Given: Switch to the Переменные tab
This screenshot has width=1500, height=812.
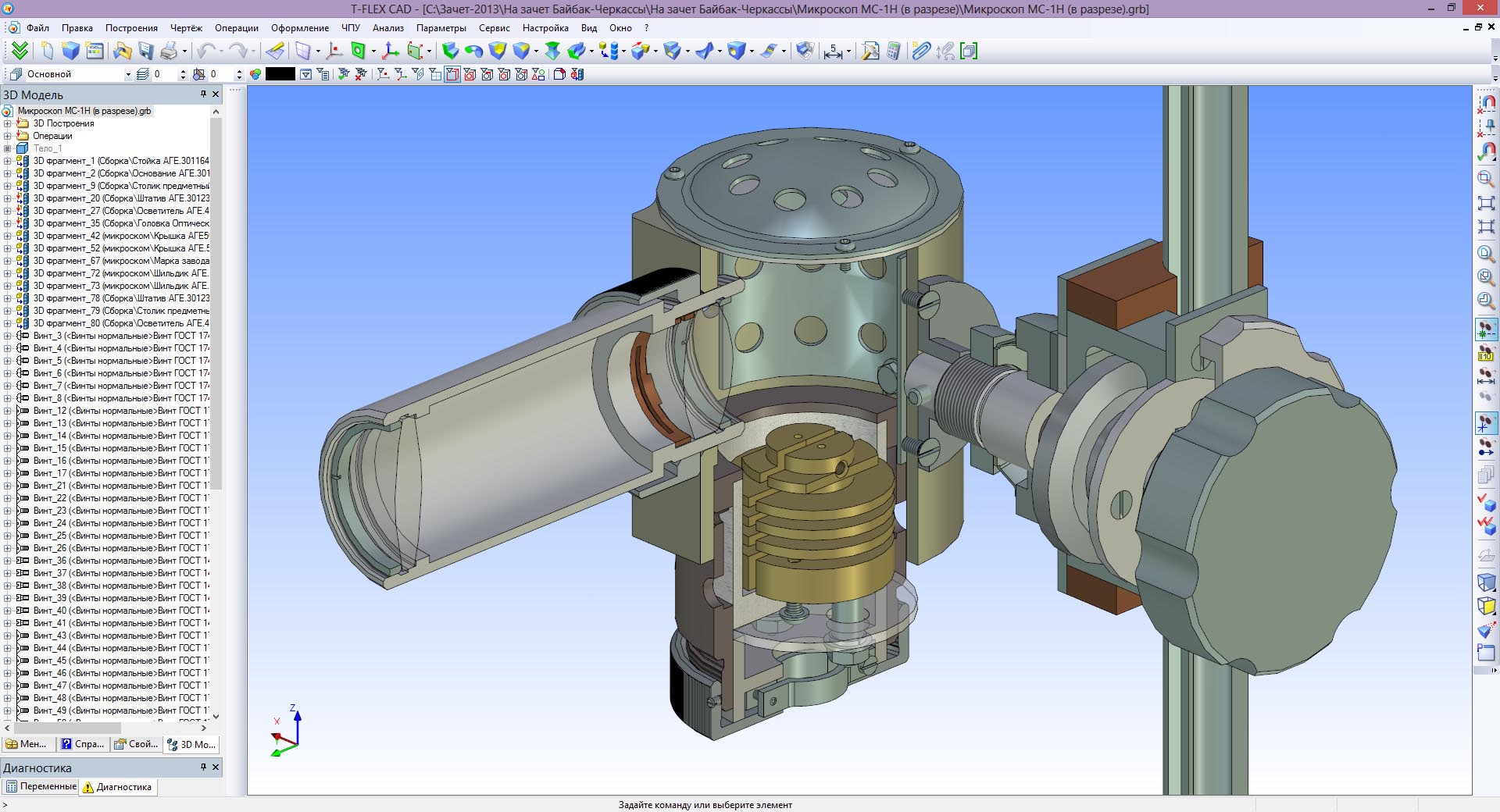Looking at the screenshot, I should click(41, 787).
